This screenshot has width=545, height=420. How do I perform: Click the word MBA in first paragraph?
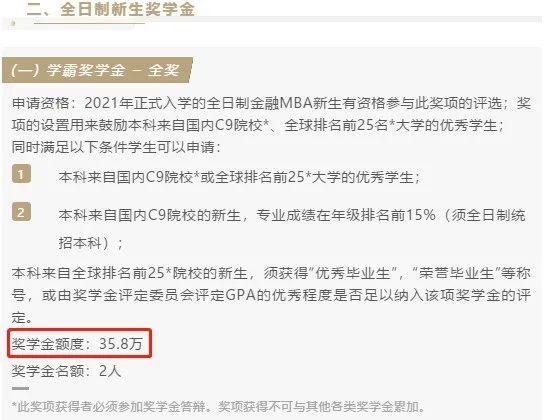click(295, 103)
